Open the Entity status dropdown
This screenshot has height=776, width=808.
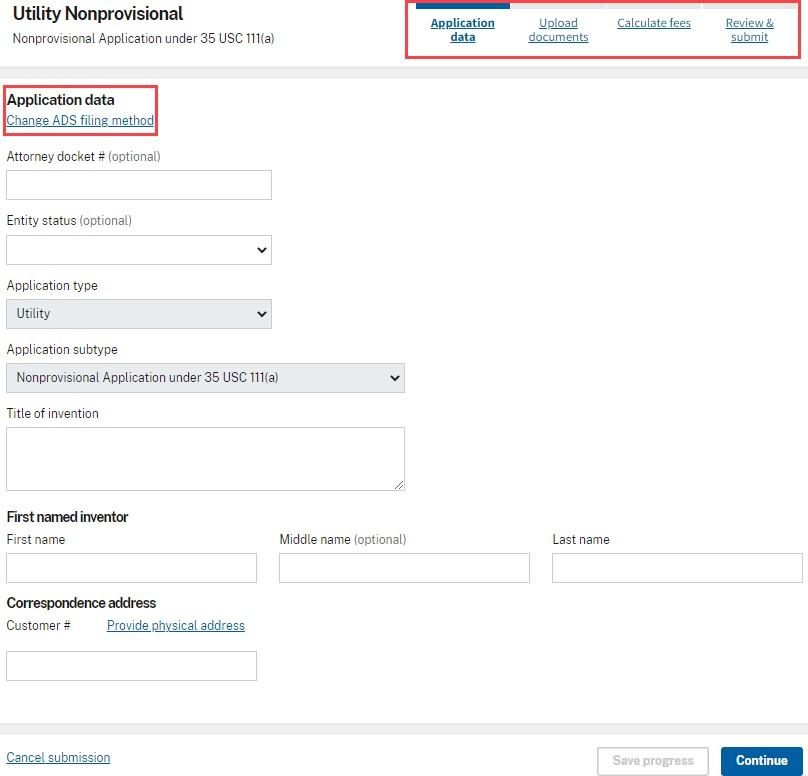tap(139, 250)
